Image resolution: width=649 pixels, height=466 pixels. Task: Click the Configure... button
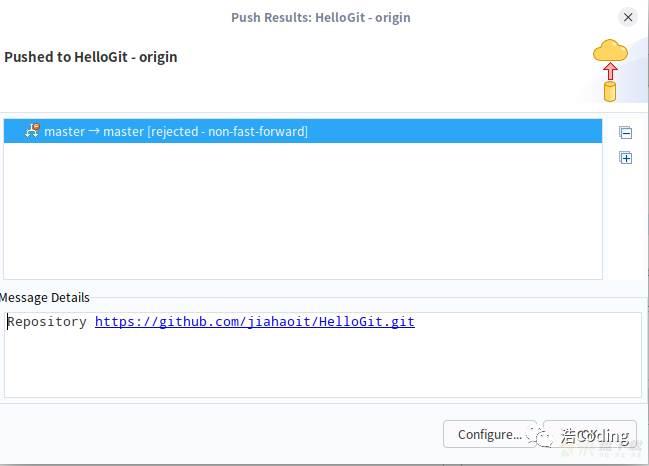point(490,434)
